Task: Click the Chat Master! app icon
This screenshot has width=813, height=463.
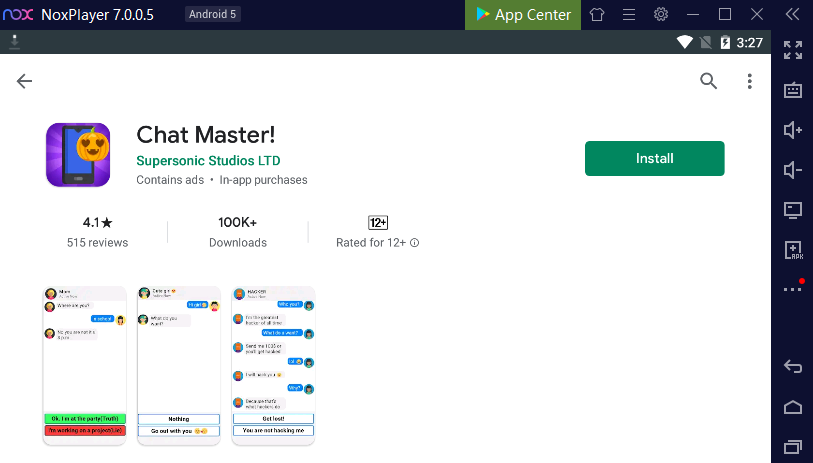Action: pos(78,155)
